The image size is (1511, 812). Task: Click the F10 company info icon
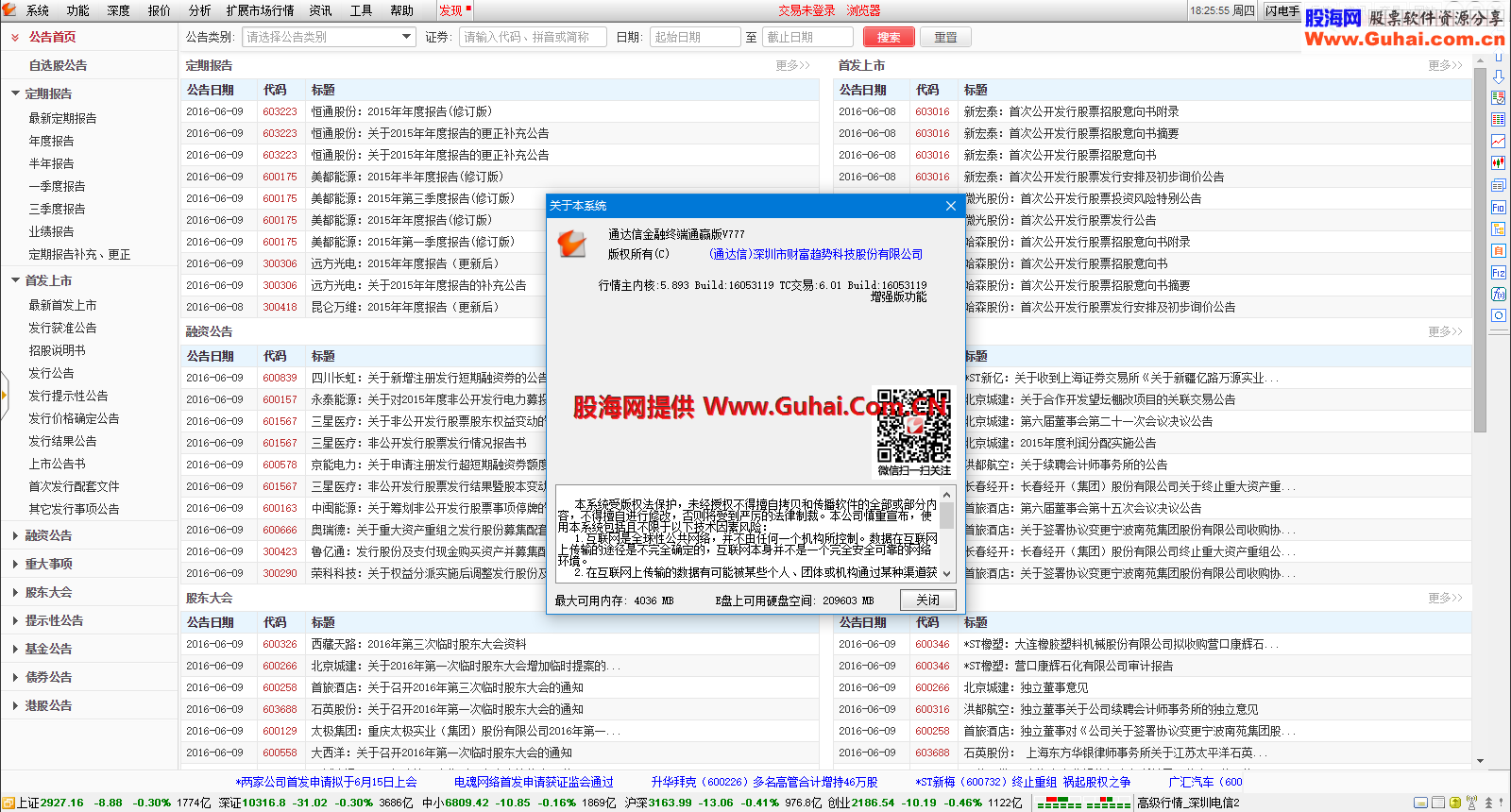pyautogui.click(x=1498, y=207)
